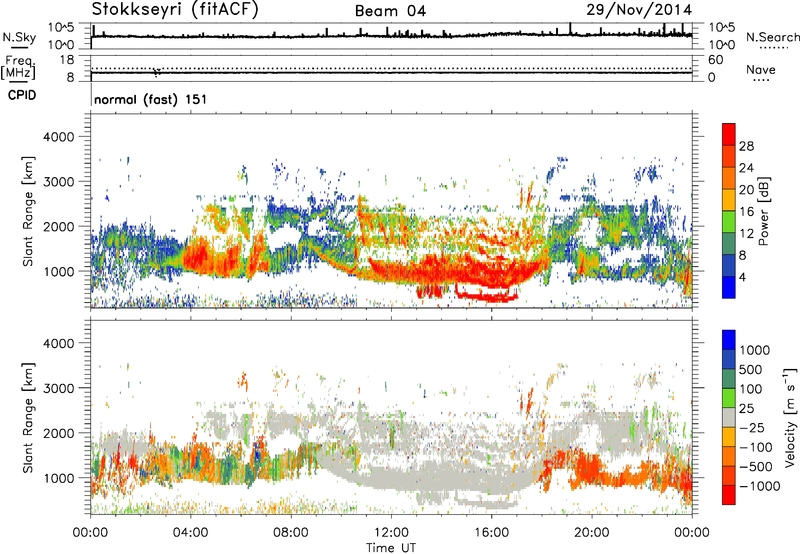Click the large gray ground-scatter region in the velocity plot

(x=434, y=477)
